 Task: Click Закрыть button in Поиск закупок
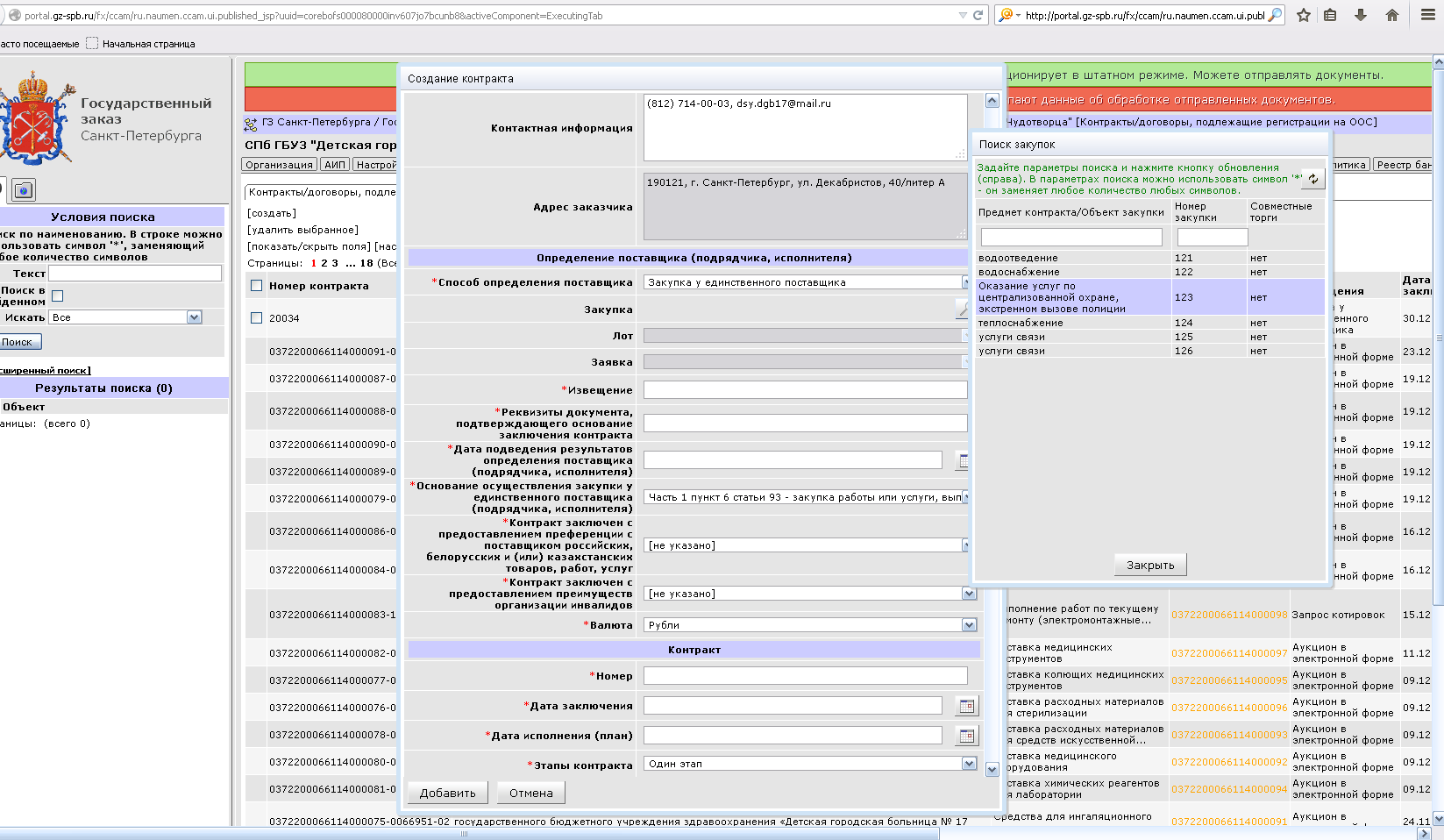1150,565
